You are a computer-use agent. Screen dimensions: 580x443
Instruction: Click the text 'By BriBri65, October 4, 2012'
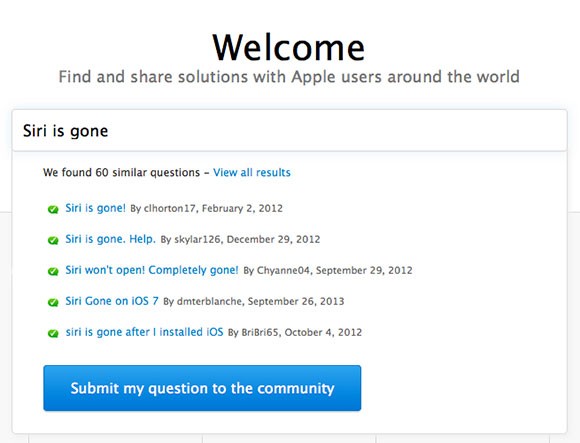tap(295, 332)
